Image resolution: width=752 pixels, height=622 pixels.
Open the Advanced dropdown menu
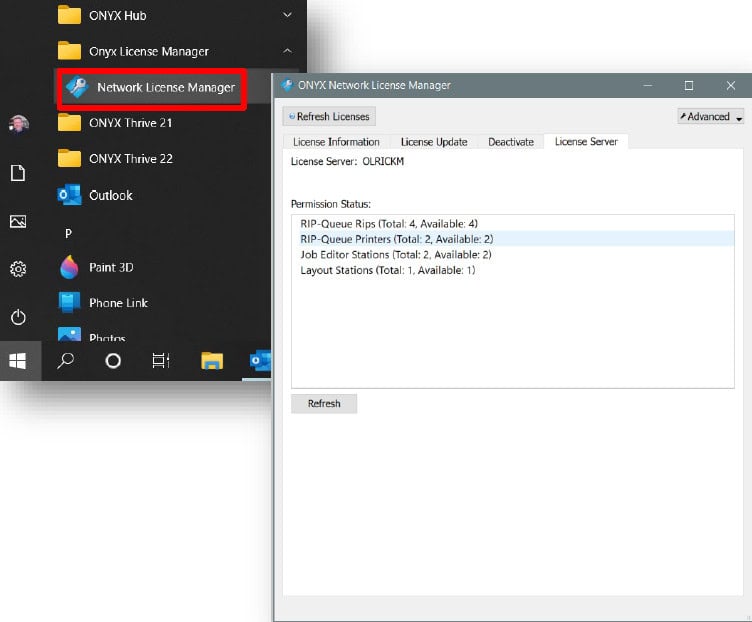710,117
